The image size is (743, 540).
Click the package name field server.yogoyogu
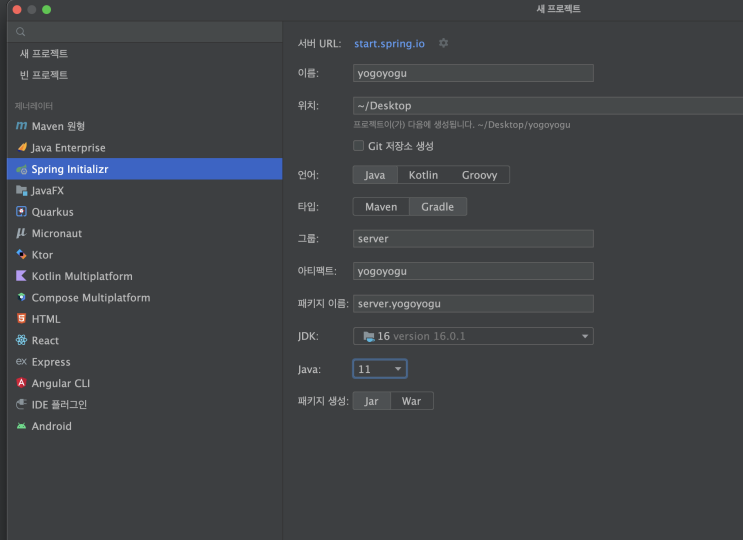click(x=473, y=304)
